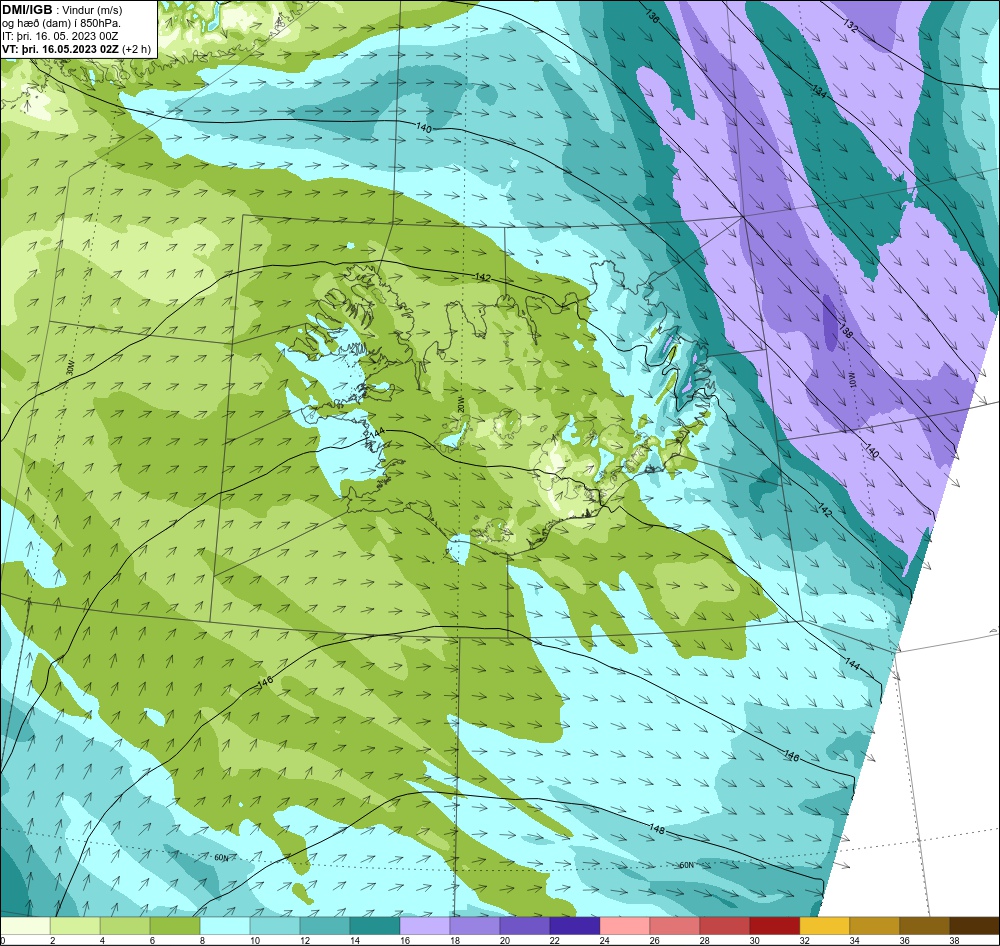The image size is (1000, 946).
Task: Click the brown 36–38 m/s legend swatch
Action: click(x=925, y=926)
